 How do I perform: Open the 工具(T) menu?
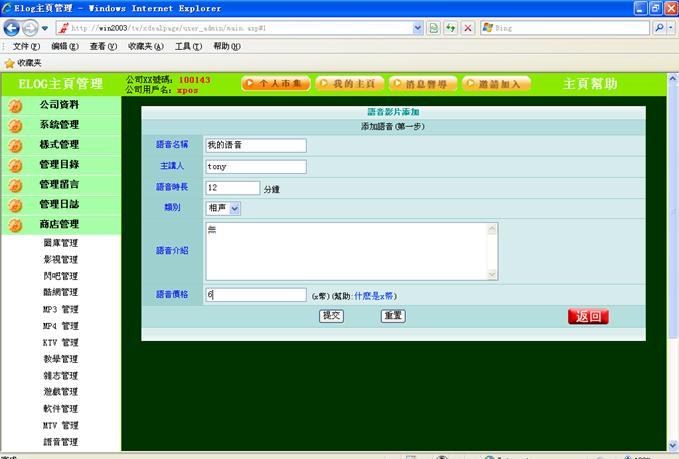pyautogui.click(x=188, y=46)
